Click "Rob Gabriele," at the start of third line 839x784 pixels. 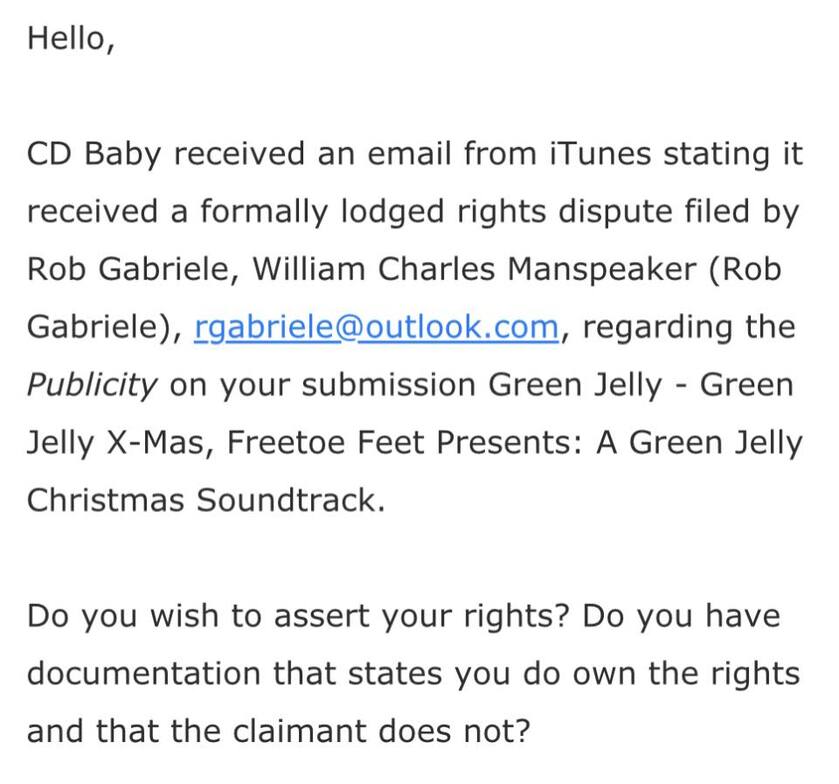(130, 270)
